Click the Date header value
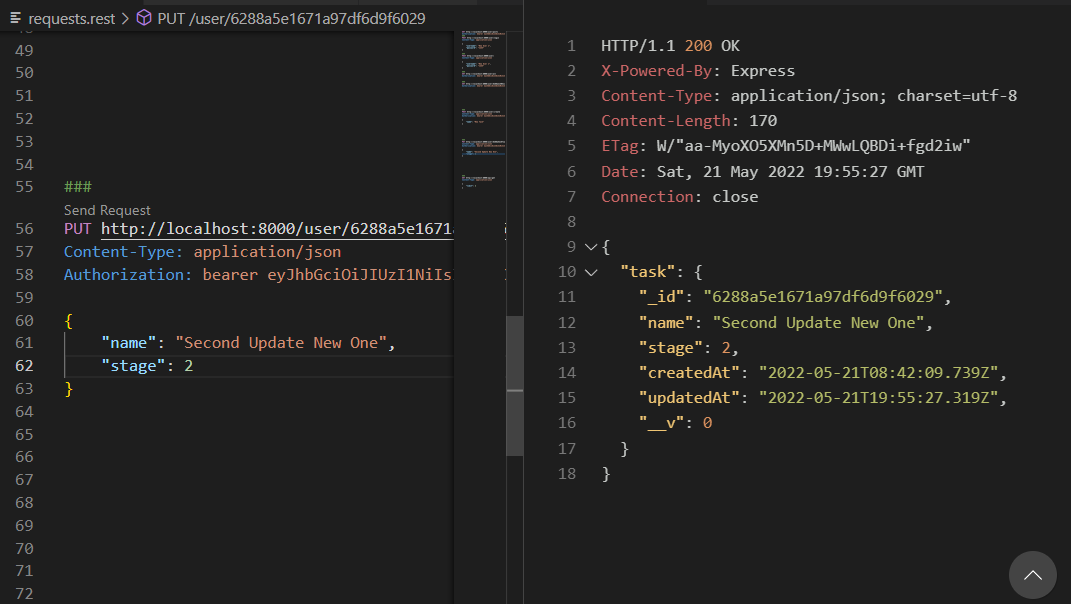This screenshot has width=1071, height=604. click(790, 171)
